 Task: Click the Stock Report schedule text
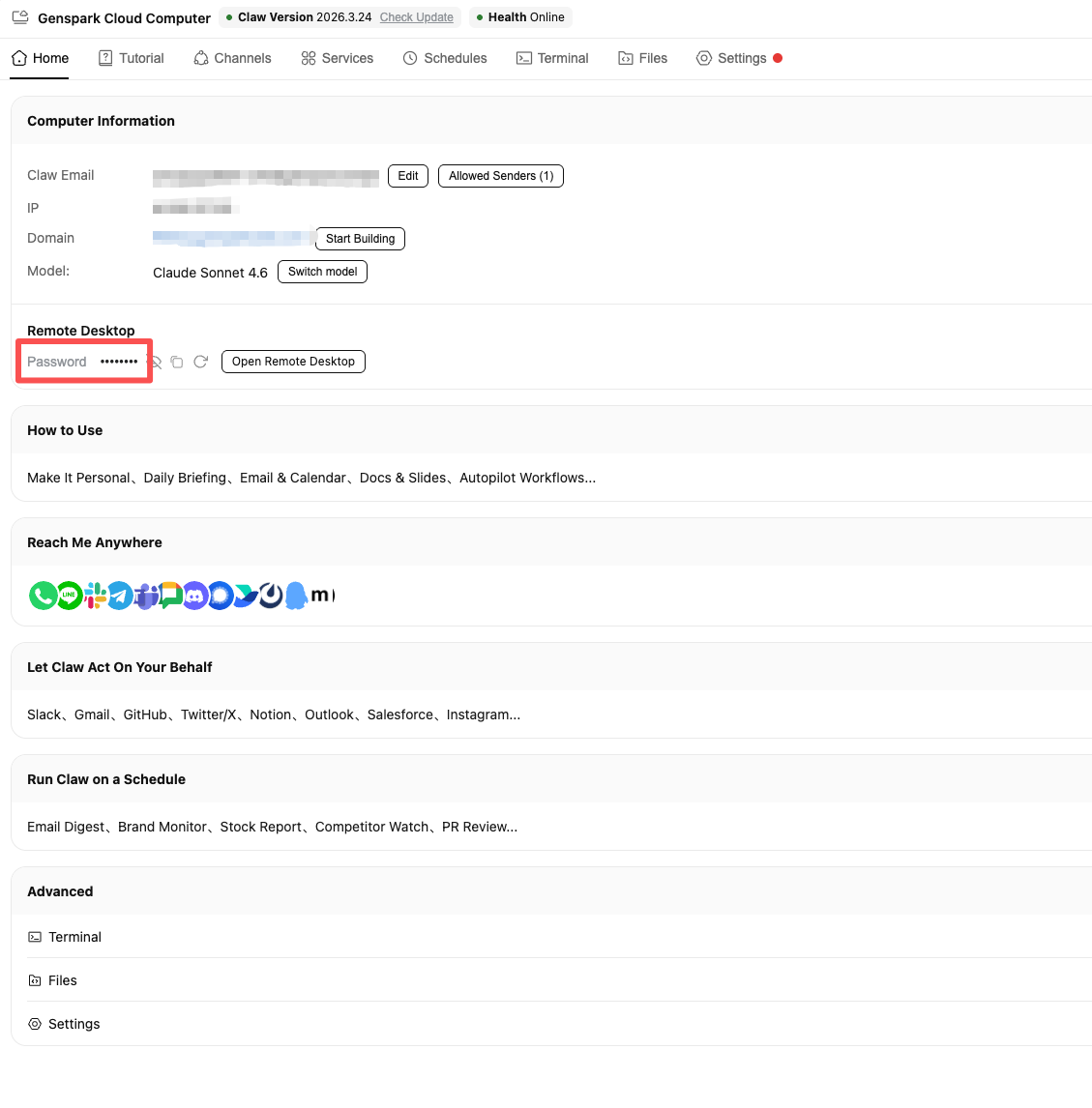pos(261,827)
